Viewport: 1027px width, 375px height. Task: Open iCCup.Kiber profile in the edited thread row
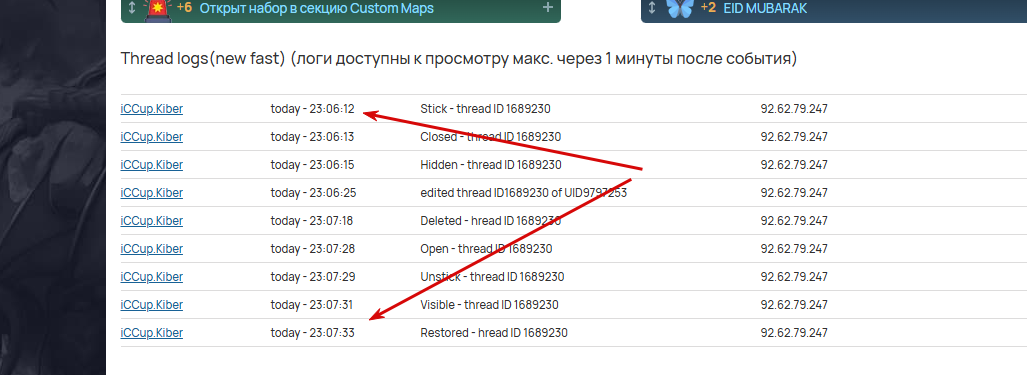click(x=152, y=193)
